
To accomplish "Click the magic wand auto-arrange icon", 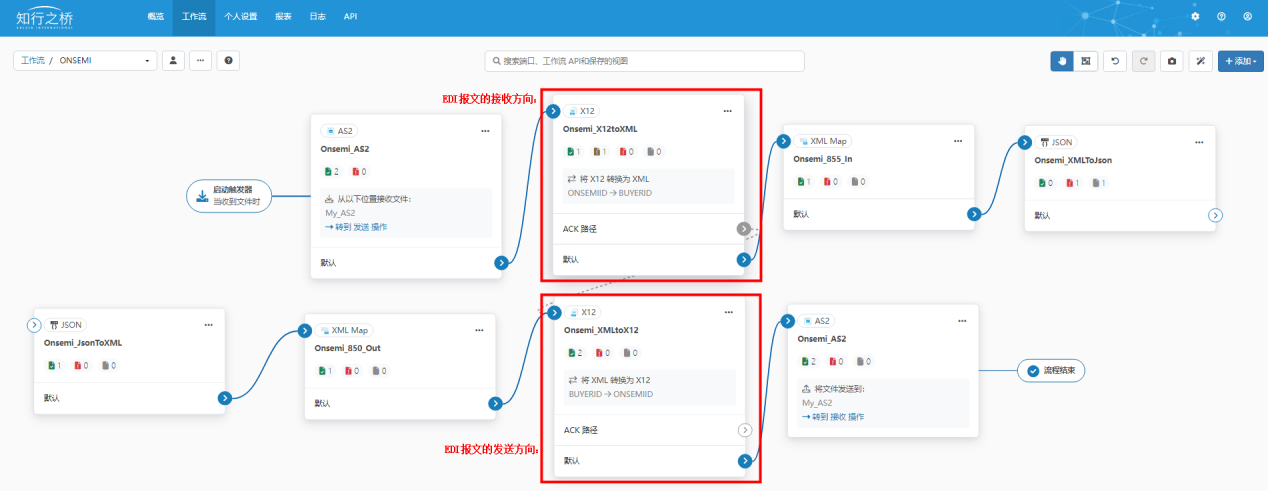I will click(1200, 61).
